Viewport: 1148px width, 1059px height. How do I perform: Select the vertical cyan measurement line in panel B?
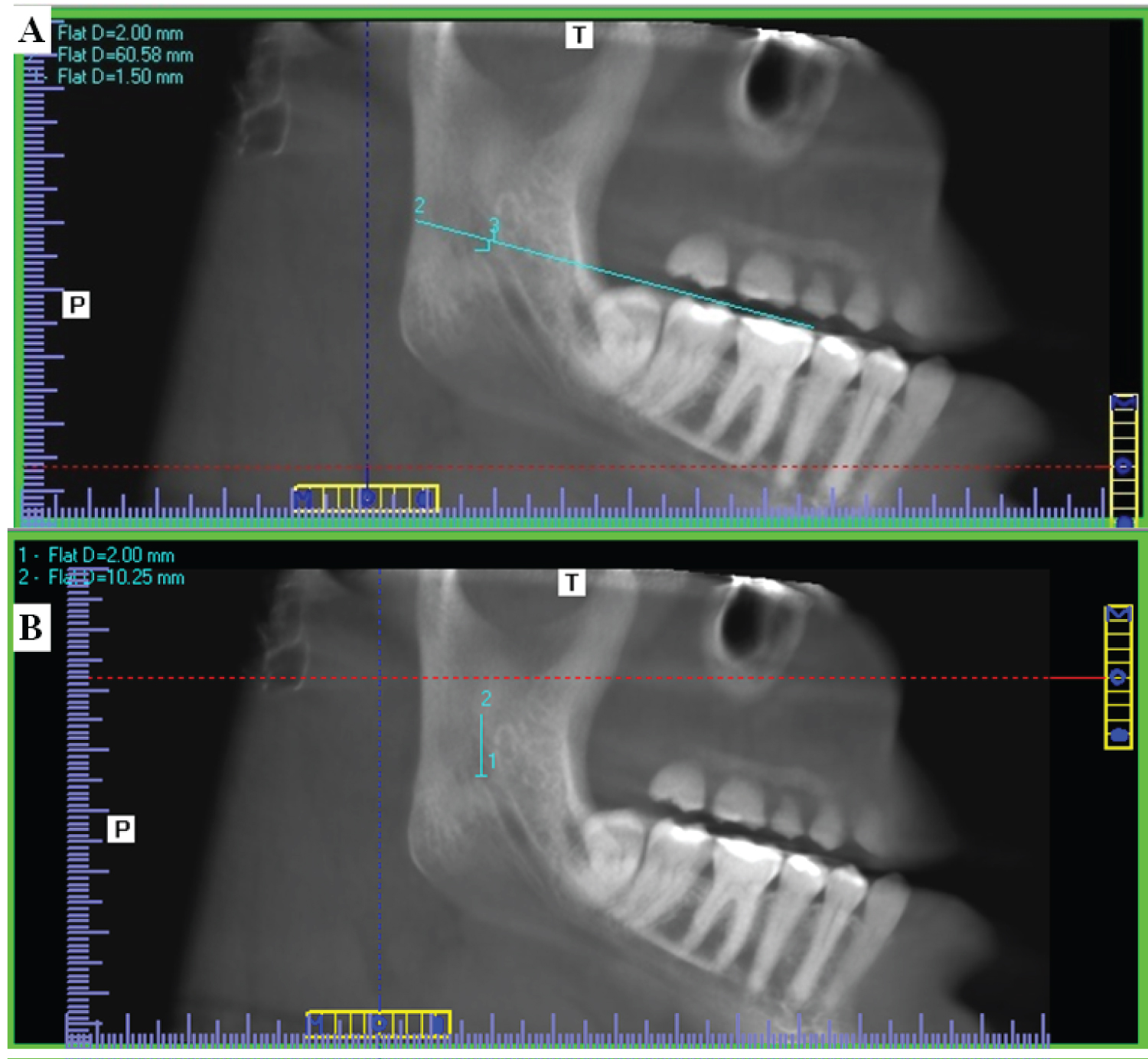point(481,746)
